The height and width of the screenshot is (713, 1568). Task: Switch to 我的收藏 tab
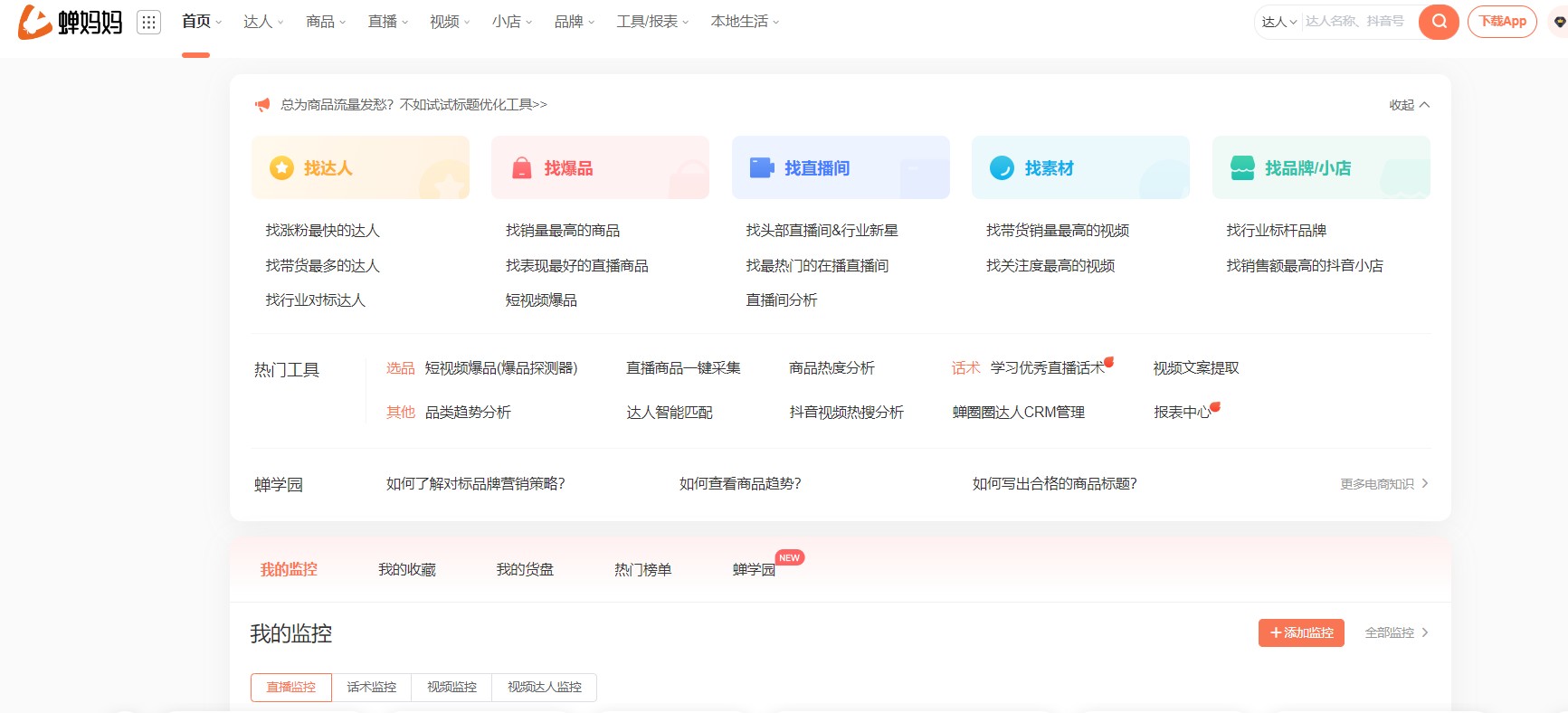[x=407, y=569]
